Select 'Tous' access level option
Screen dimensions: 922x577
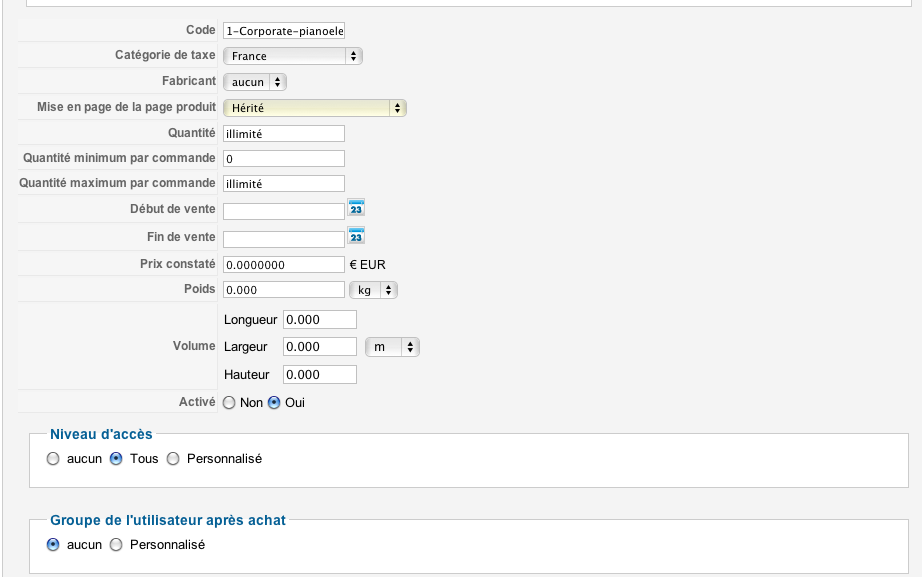[116, 459]
